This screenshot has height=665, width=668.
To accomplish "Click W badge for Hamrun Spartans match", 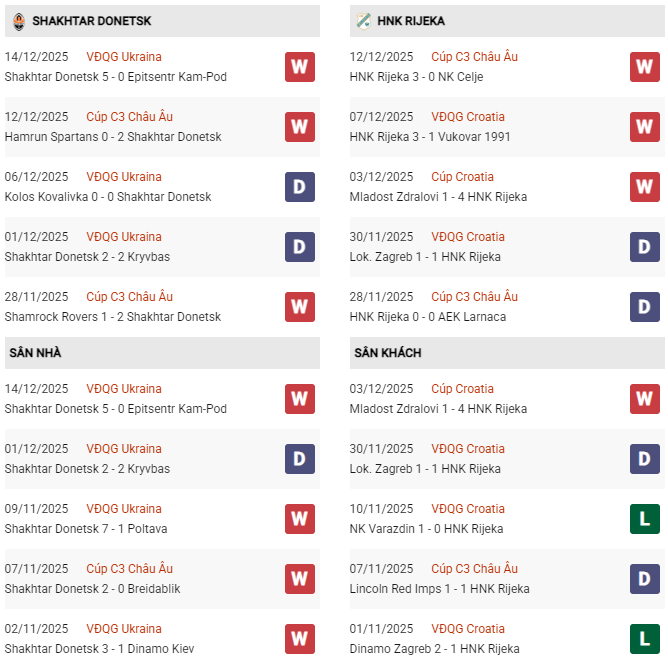I will coord(300,127).
